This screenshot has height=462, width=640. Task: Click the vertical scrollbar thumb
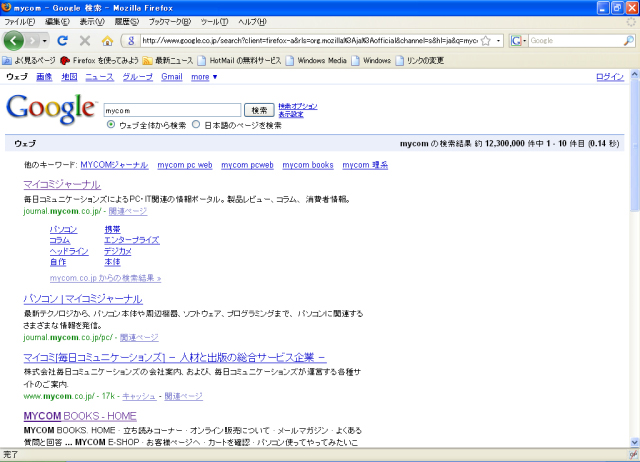coord(635,145)
